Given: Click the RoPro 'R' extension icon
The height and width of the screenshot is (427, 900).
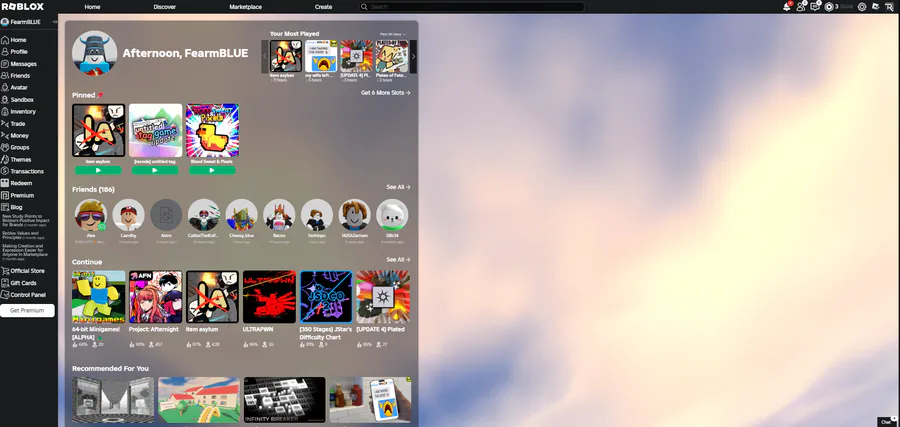Looking at the screenshot, I should click(889, 7).
